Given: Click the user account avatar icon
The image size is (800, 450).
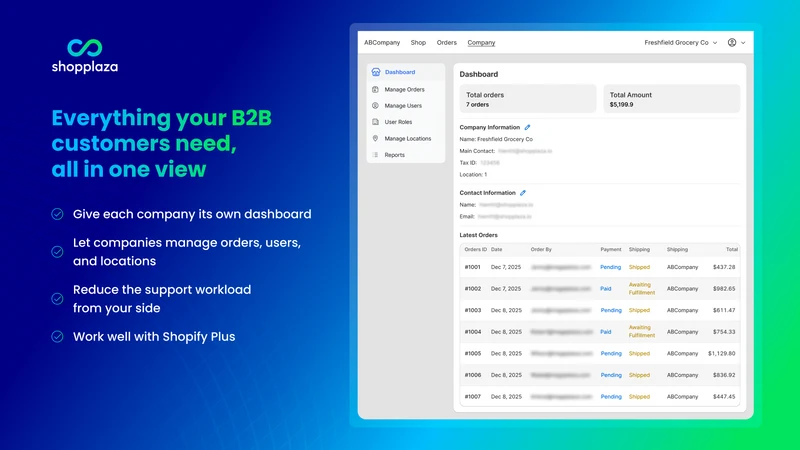Looking at the screenshot, I should pyautogui.click(x=732, y=42).
